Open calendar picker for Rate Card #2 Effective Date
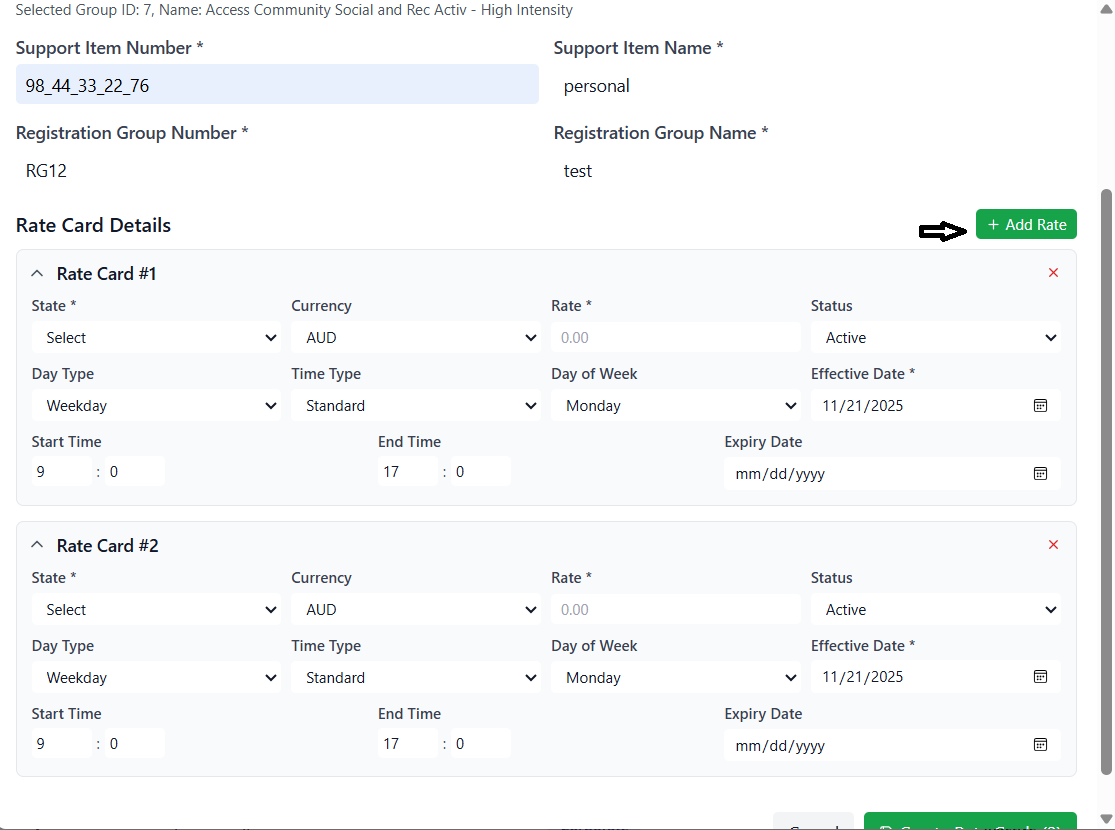 [1040, 677]
